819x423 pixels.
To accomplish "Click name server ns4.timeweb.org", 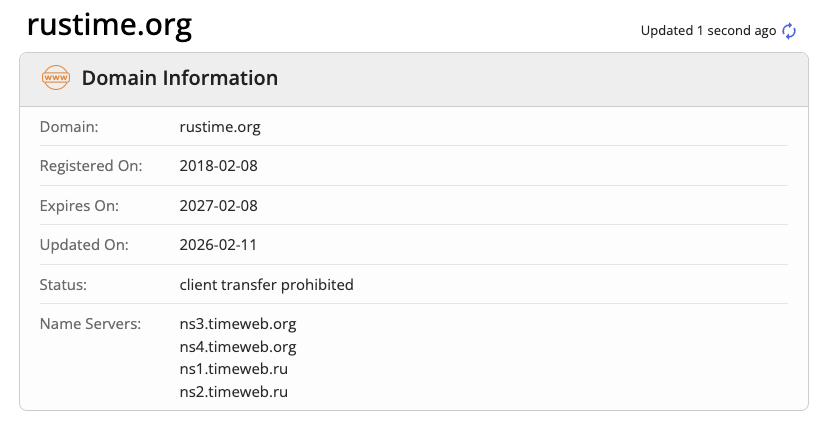I will 238,347.
